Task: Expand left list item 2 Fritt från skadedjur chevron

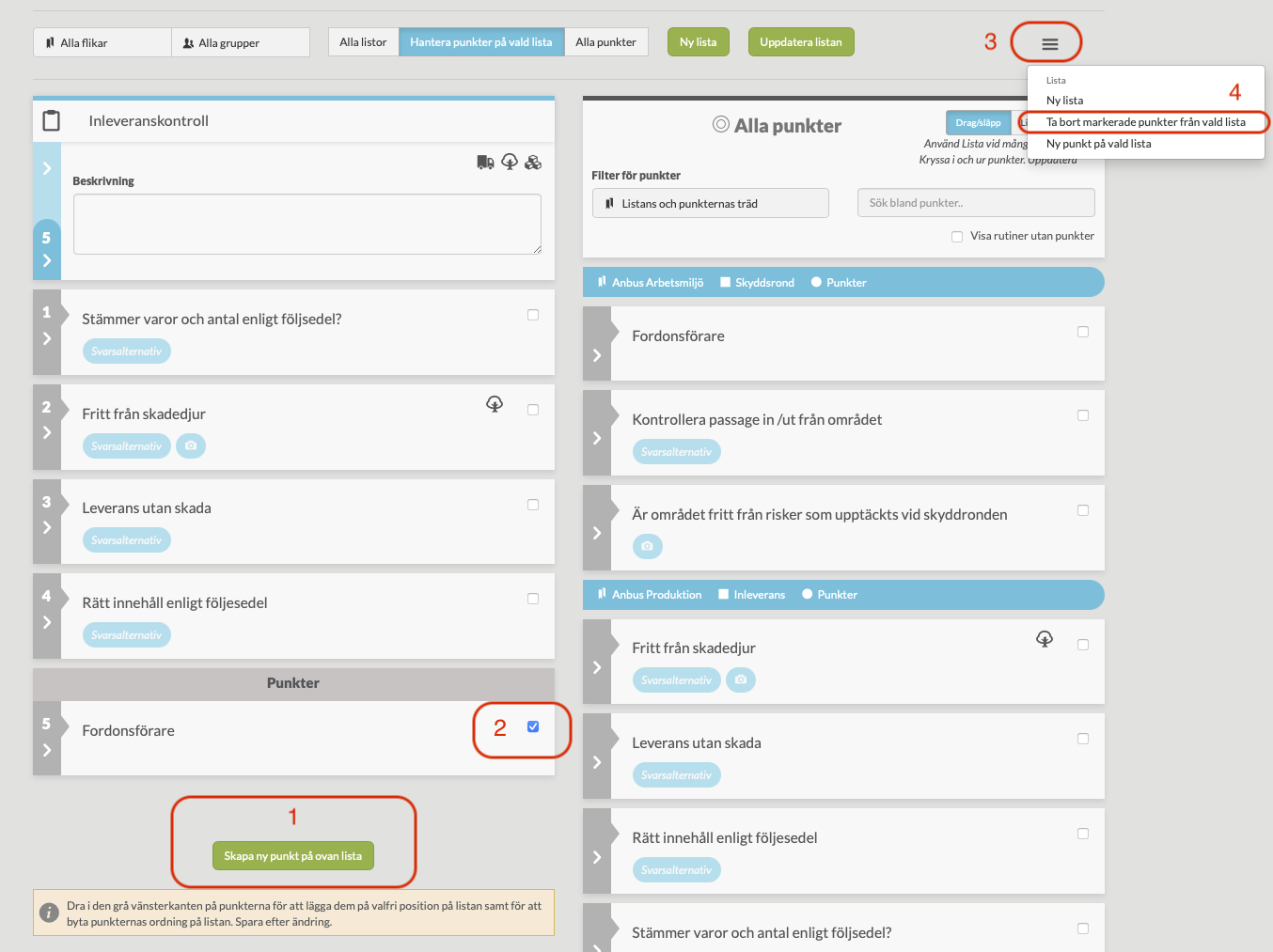Action: tap(47, 432)
